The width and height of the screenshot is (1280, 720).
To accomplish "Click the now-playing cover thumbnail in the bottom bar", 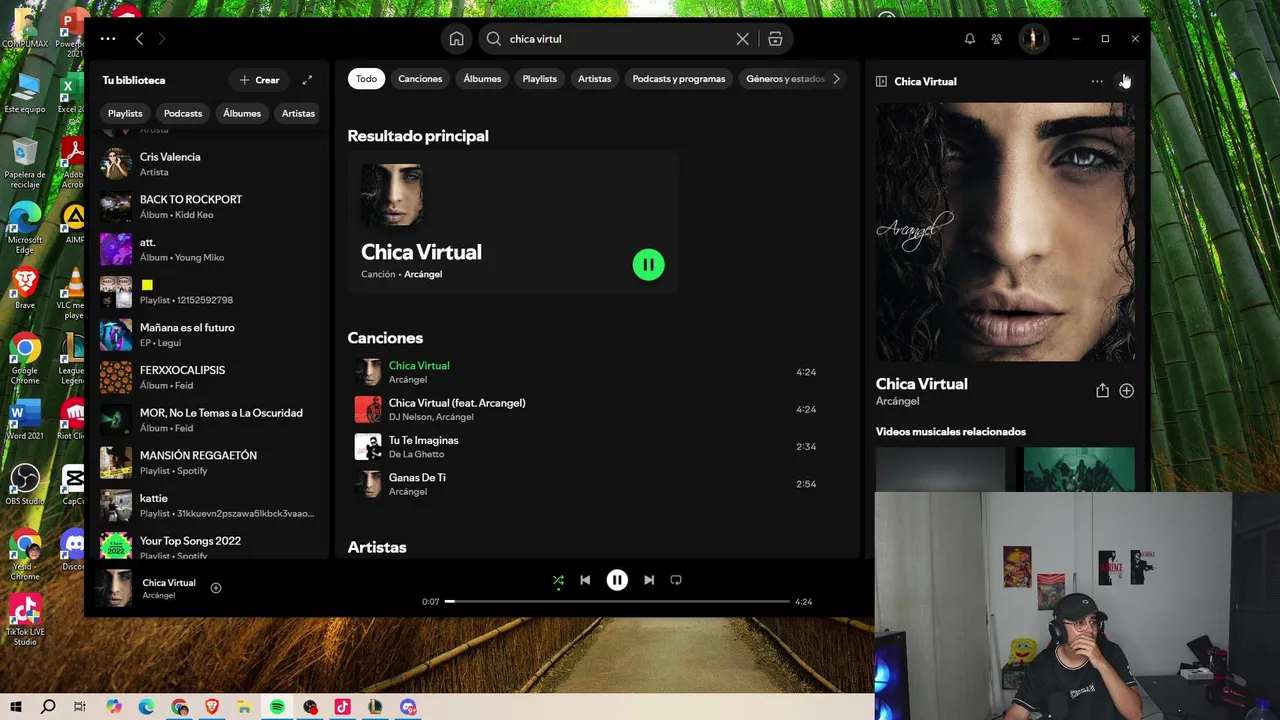I will point(113,588).
